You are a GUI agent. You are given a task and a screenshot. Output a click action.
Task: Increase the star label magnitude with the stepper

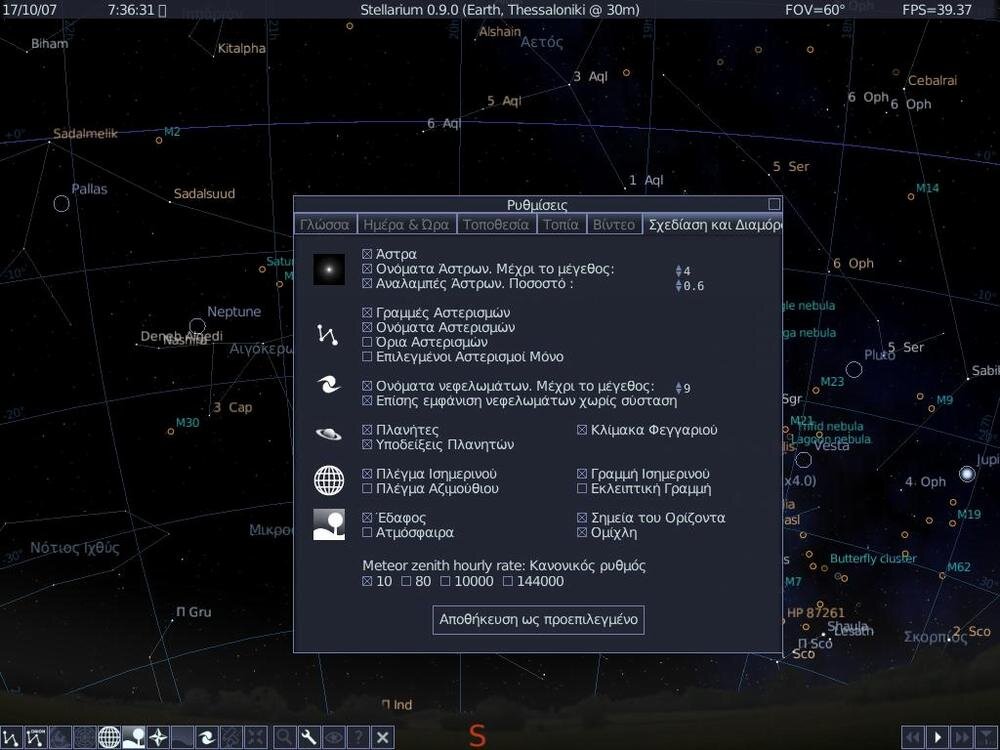coord(677,267)
